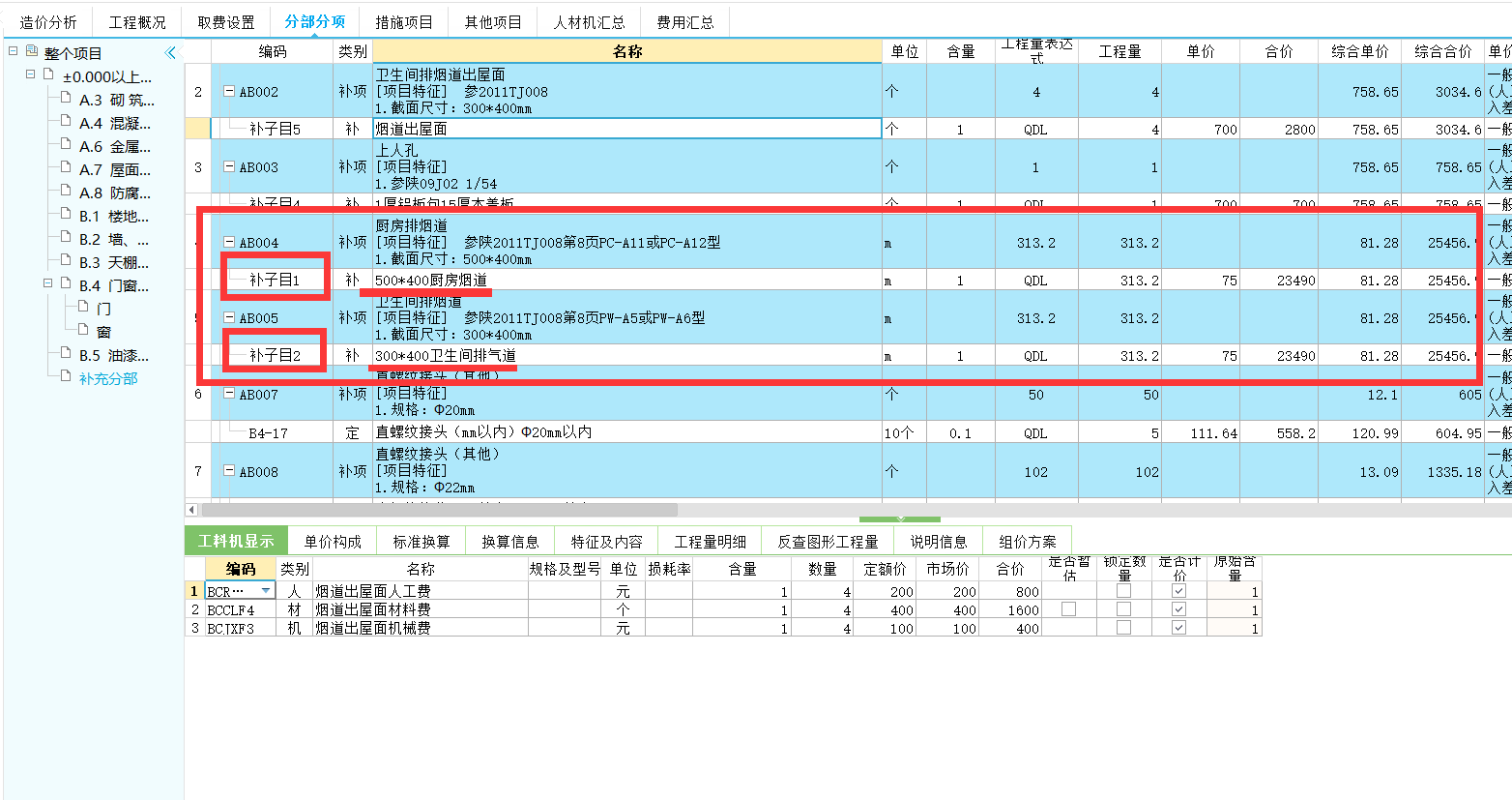This screenshot has width=1512, height=800.
Task: Show the 反查图形工程量 bottom tab
Action: click(x=829, y=542)
